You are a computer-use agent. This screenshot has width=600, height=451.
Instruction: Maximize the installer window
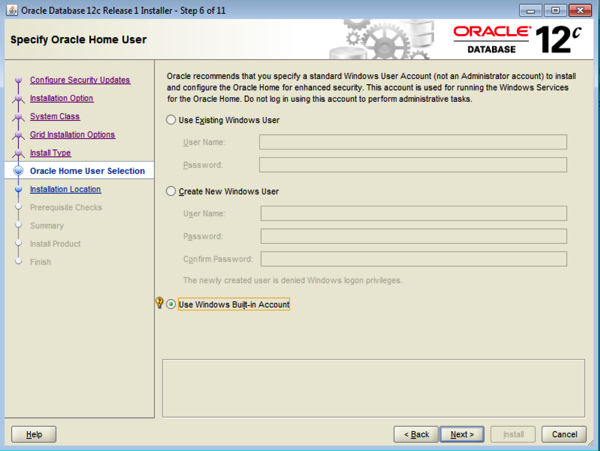pyautogui.click(x=555, y=10)
